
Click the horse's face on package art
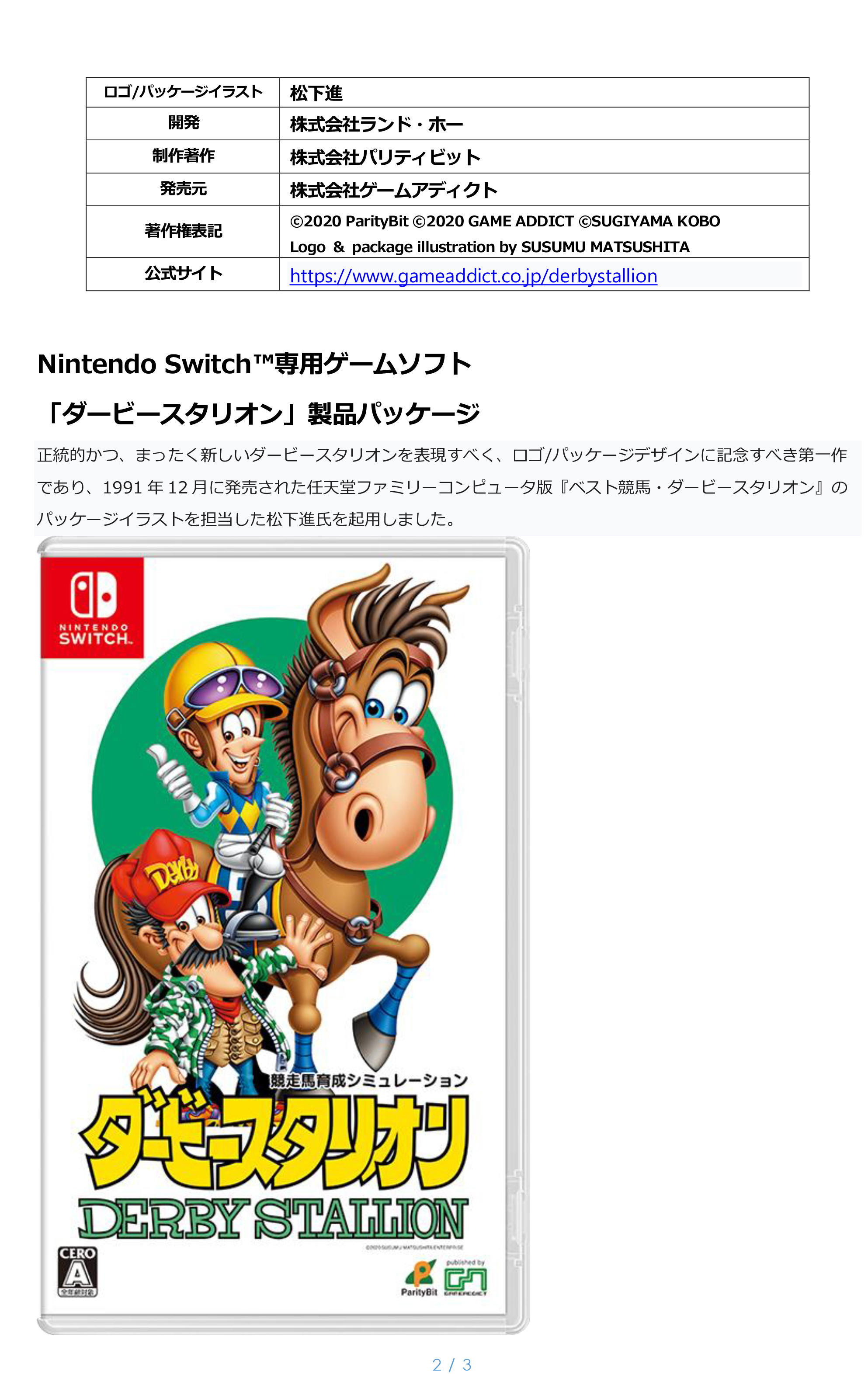[x=379, y=746]
